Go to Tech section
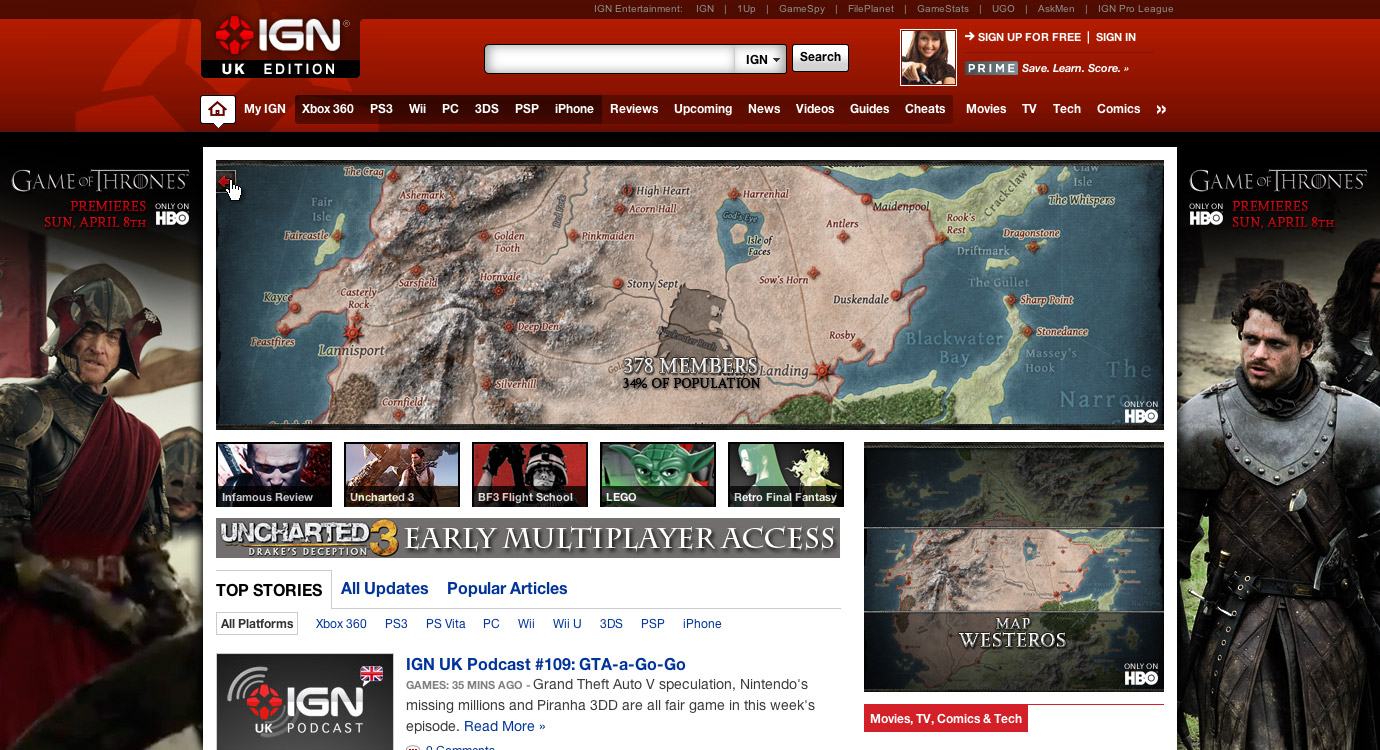The height and width of the screenshot is (750, 1380). [1067, 109]
